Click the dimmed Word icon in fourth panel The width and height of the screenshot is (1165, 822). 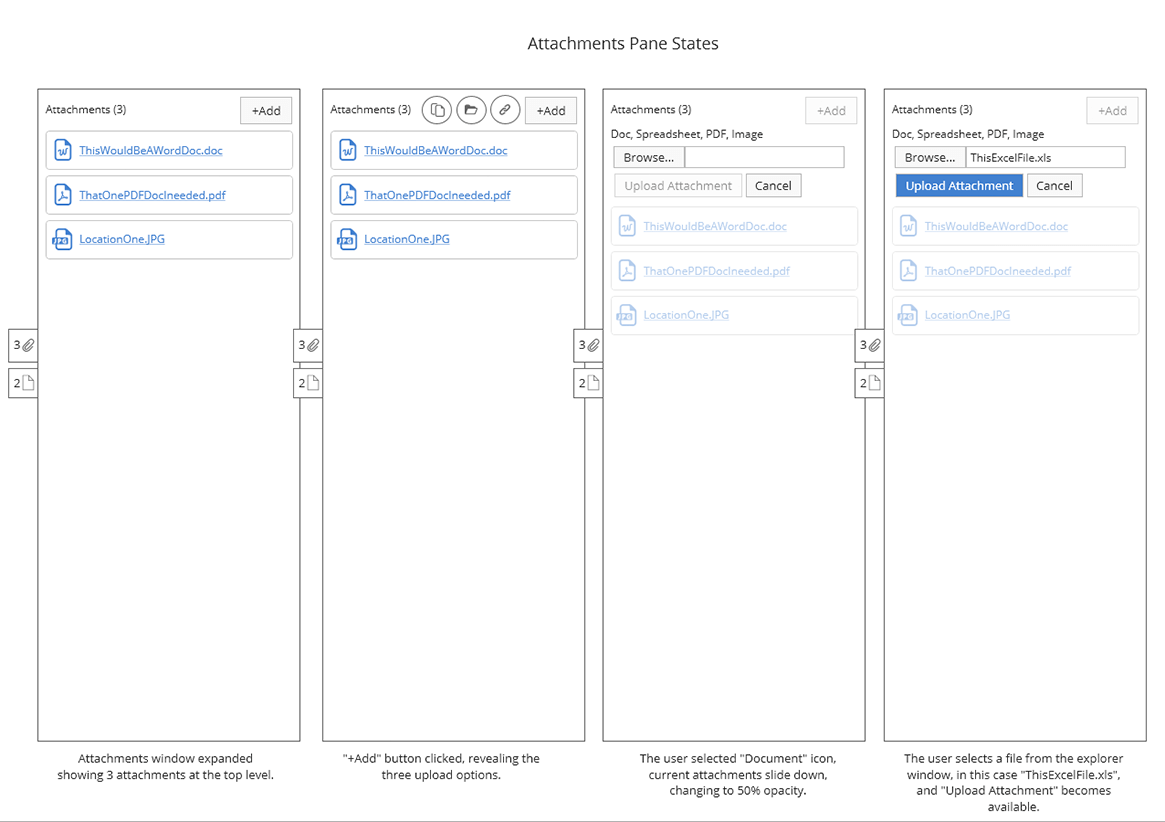pyautogui.click(x=908, y=226)
